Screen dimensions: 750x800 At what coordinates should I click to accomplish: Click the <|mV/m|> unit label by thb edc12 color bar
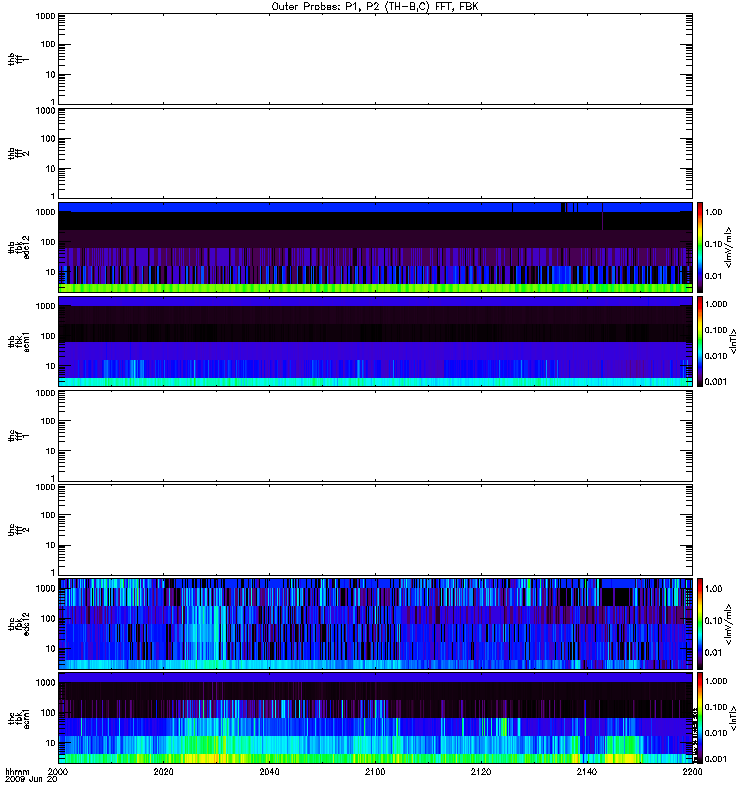[x=729, y=247]
